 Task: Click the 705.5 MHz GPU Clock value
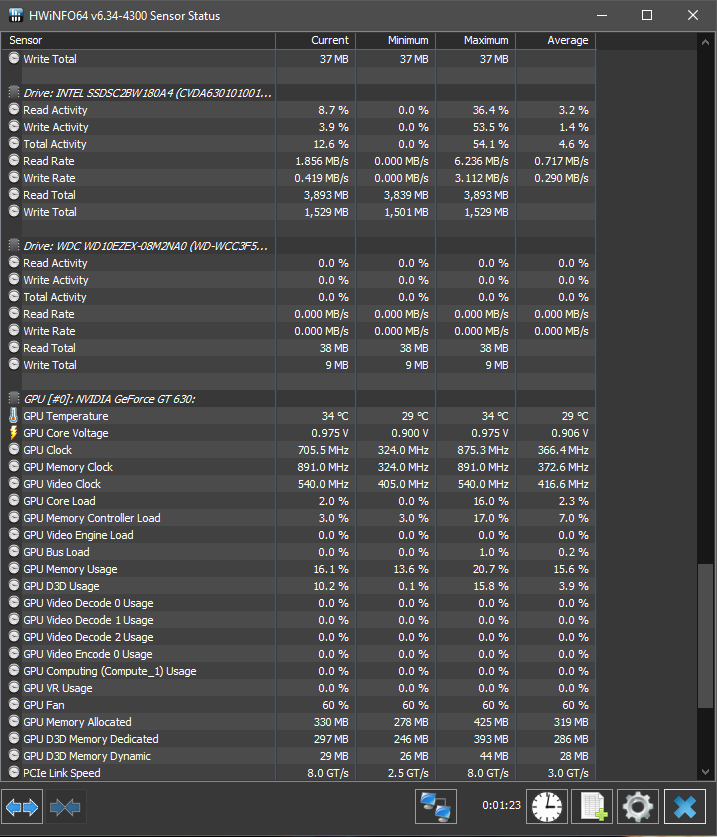[323, 450]
